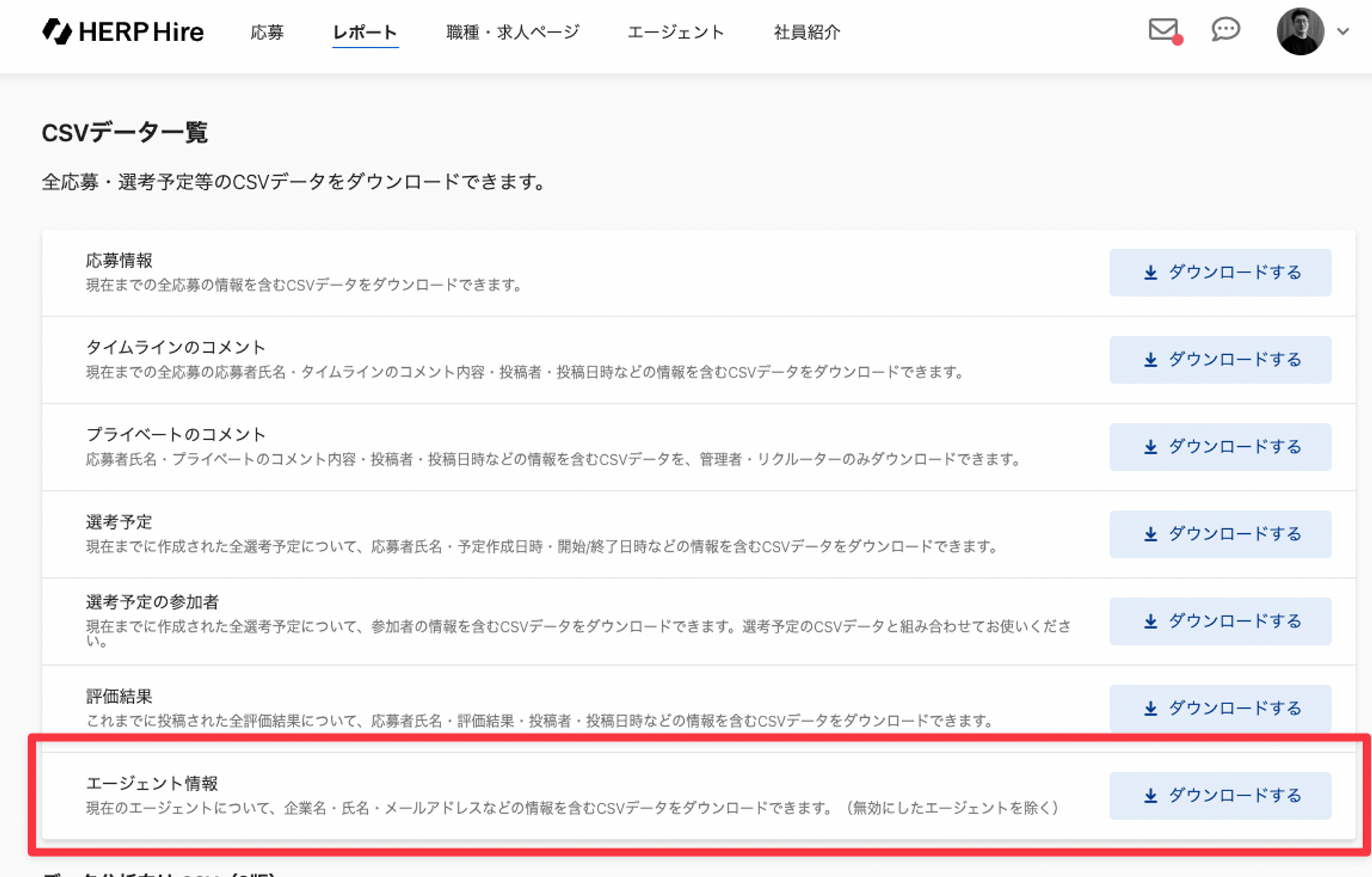Open the 職種・求人ページ menu item

(x=512, y=32)
